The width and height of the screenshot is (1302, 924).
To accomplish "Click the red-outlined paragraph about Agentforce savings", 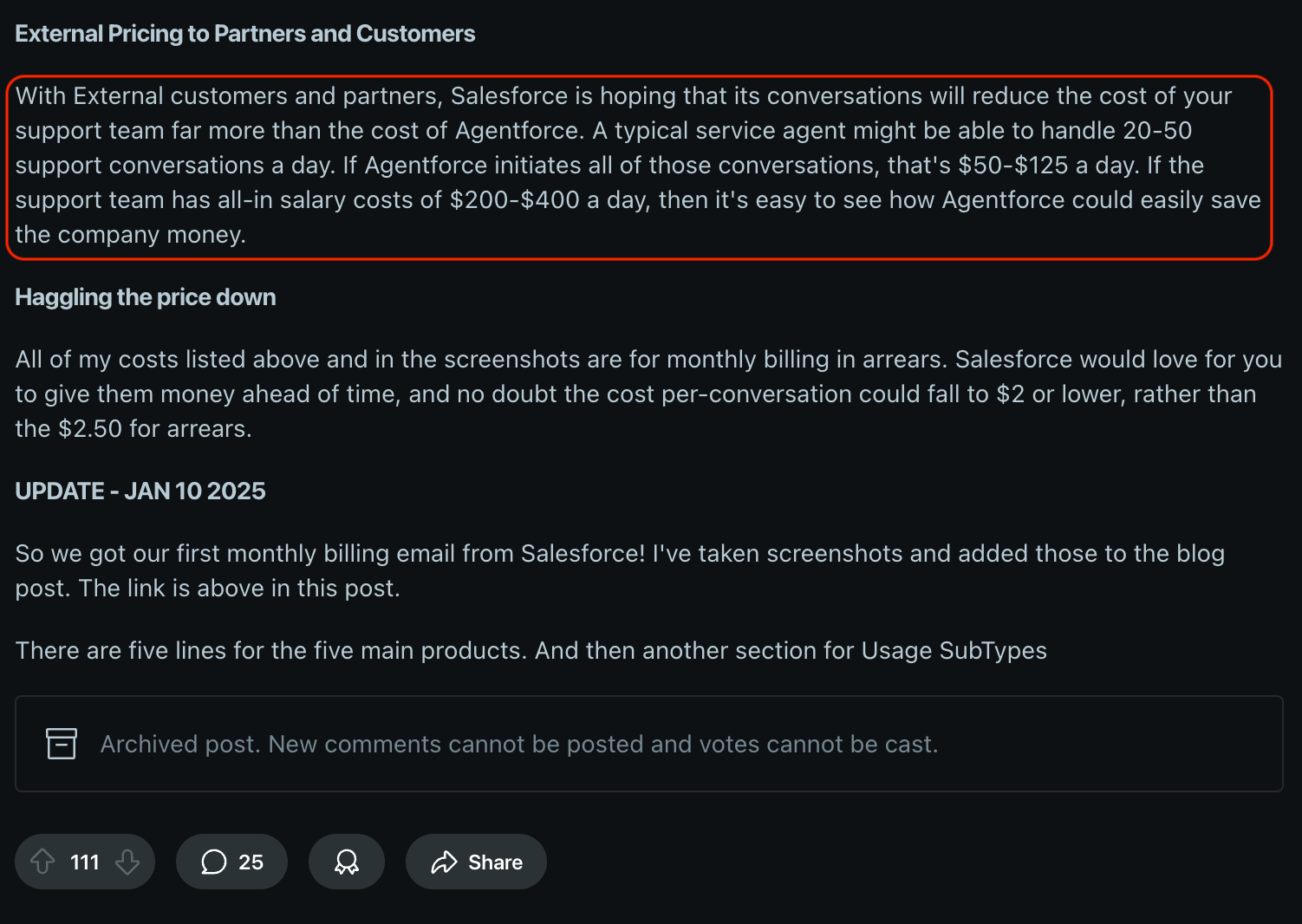I will click(638, 166).
